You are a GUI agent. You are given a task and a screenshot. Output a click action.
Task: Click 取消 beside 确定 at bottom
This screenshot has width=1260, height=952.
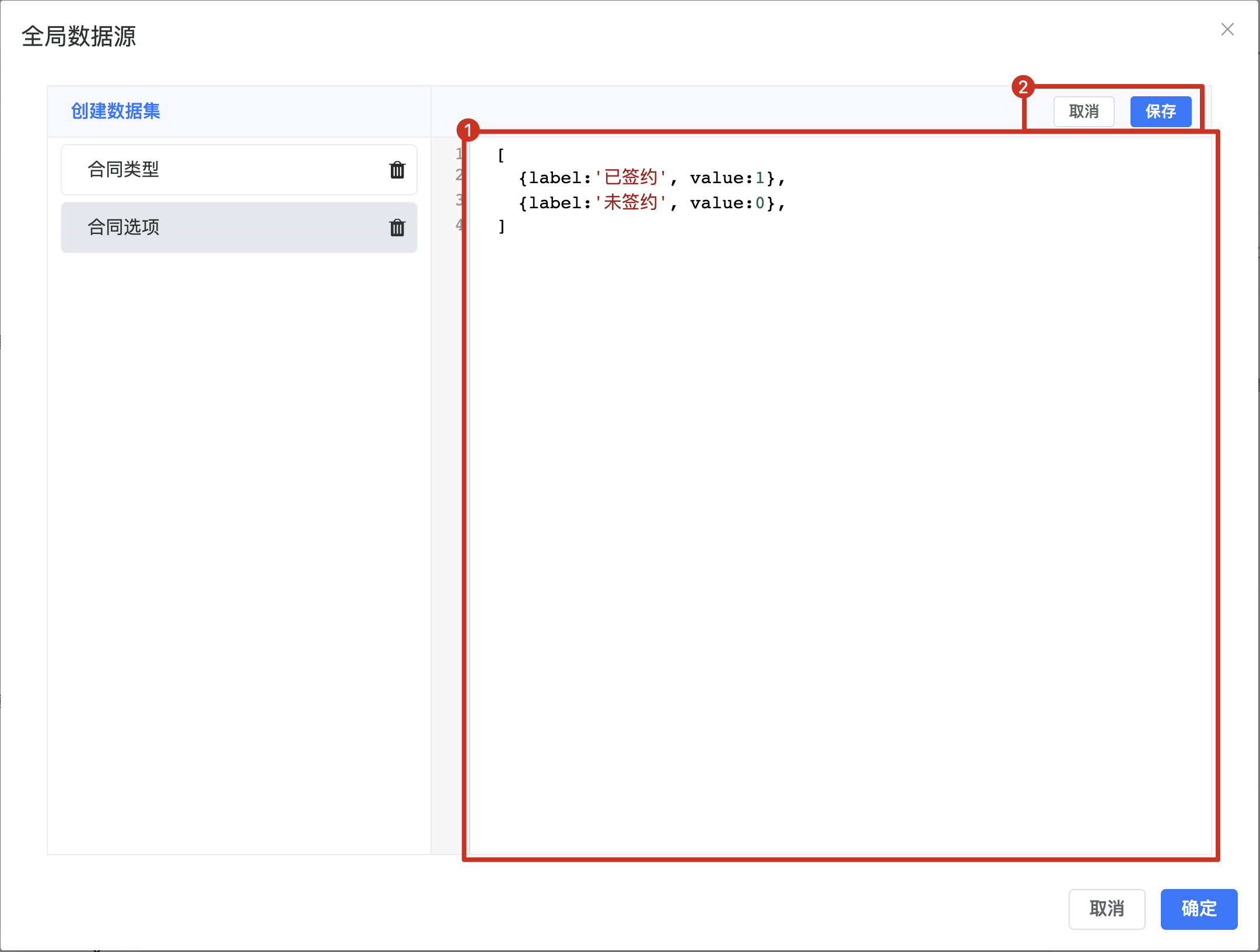[x=1106, y=908]
